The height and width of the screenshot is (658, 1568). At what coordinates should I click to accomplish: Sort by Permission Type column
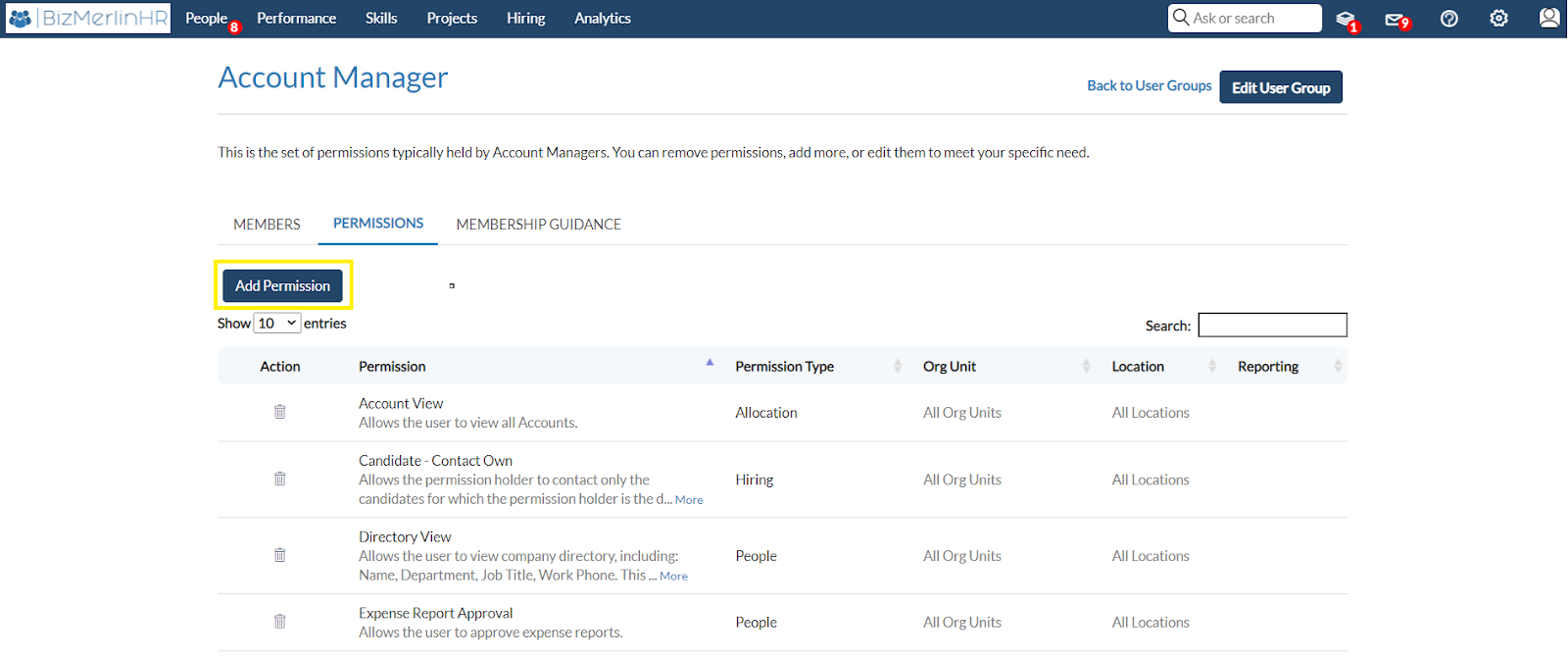click(x=898, y=366)
